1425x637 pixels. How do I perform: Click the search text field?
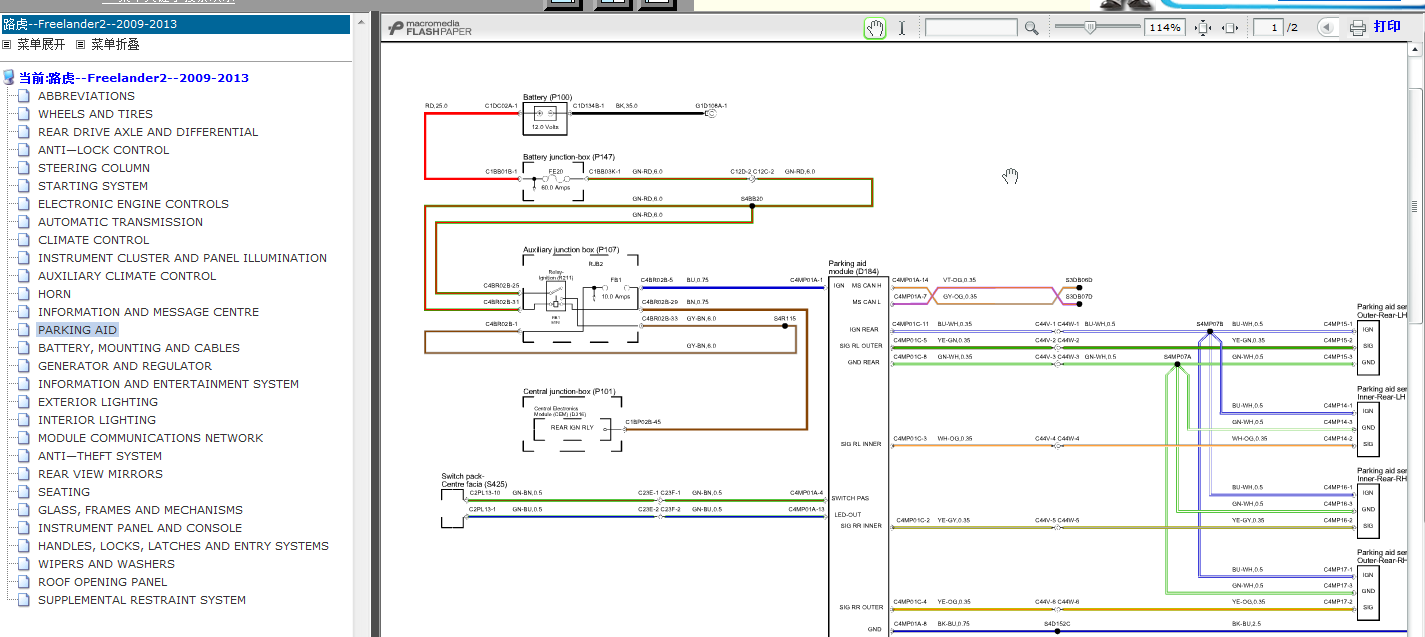click(971, 28)
